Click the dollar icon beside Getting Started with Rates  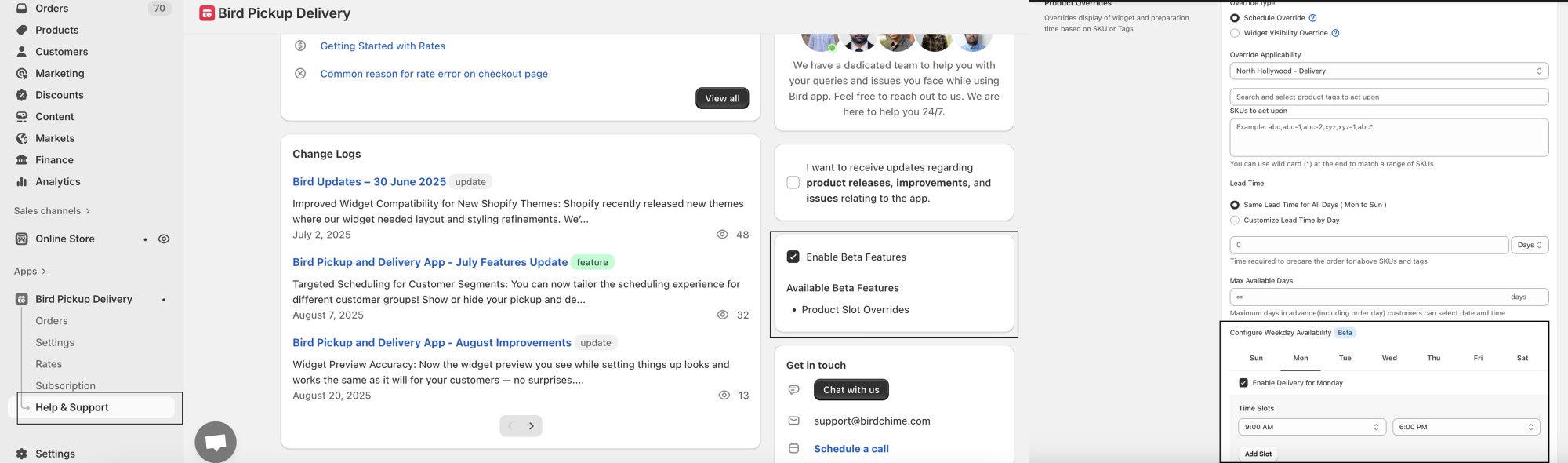pyautogui.click(x=300, y=46)
